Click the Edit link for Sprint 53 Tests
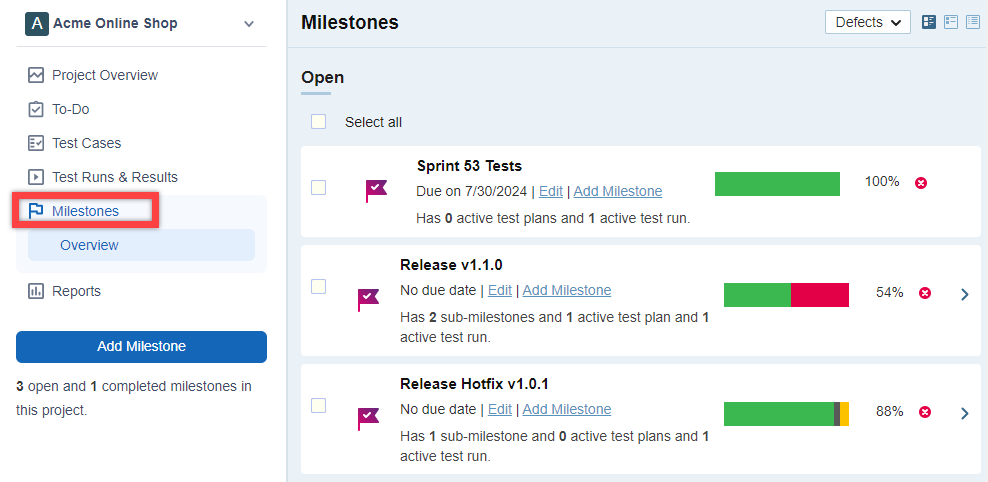This screenshot has width=988, height=482. 550,191
